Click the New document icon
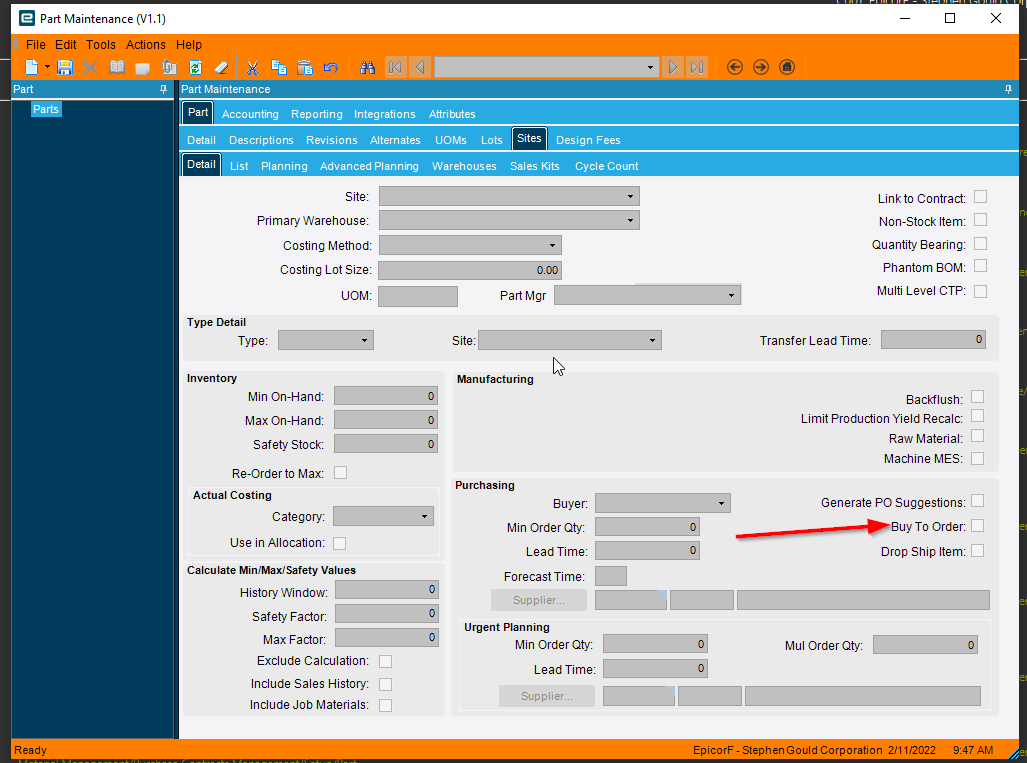 coord(31,67)
